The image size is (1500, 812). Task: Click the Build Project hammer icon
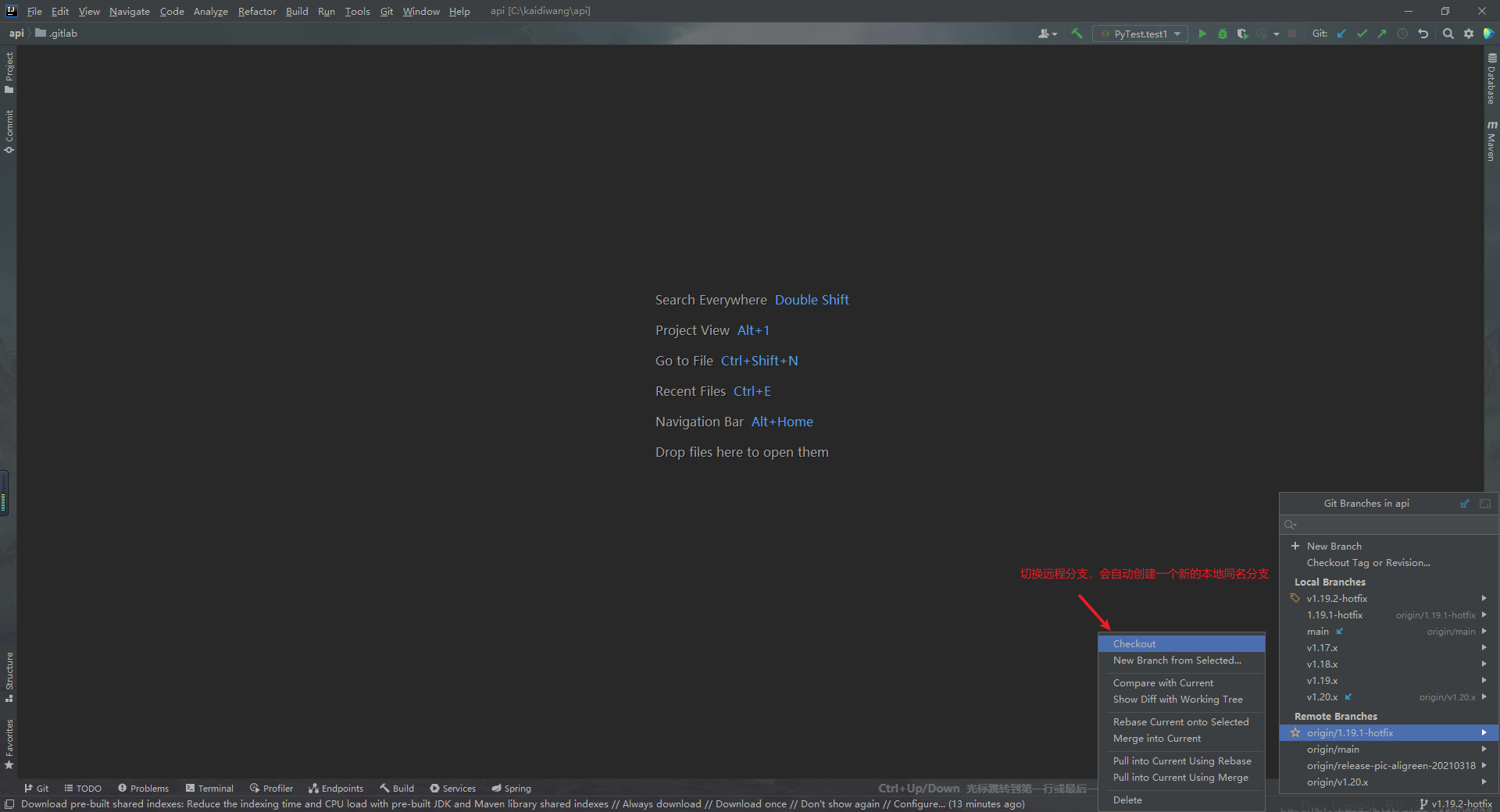(1077, 34)
